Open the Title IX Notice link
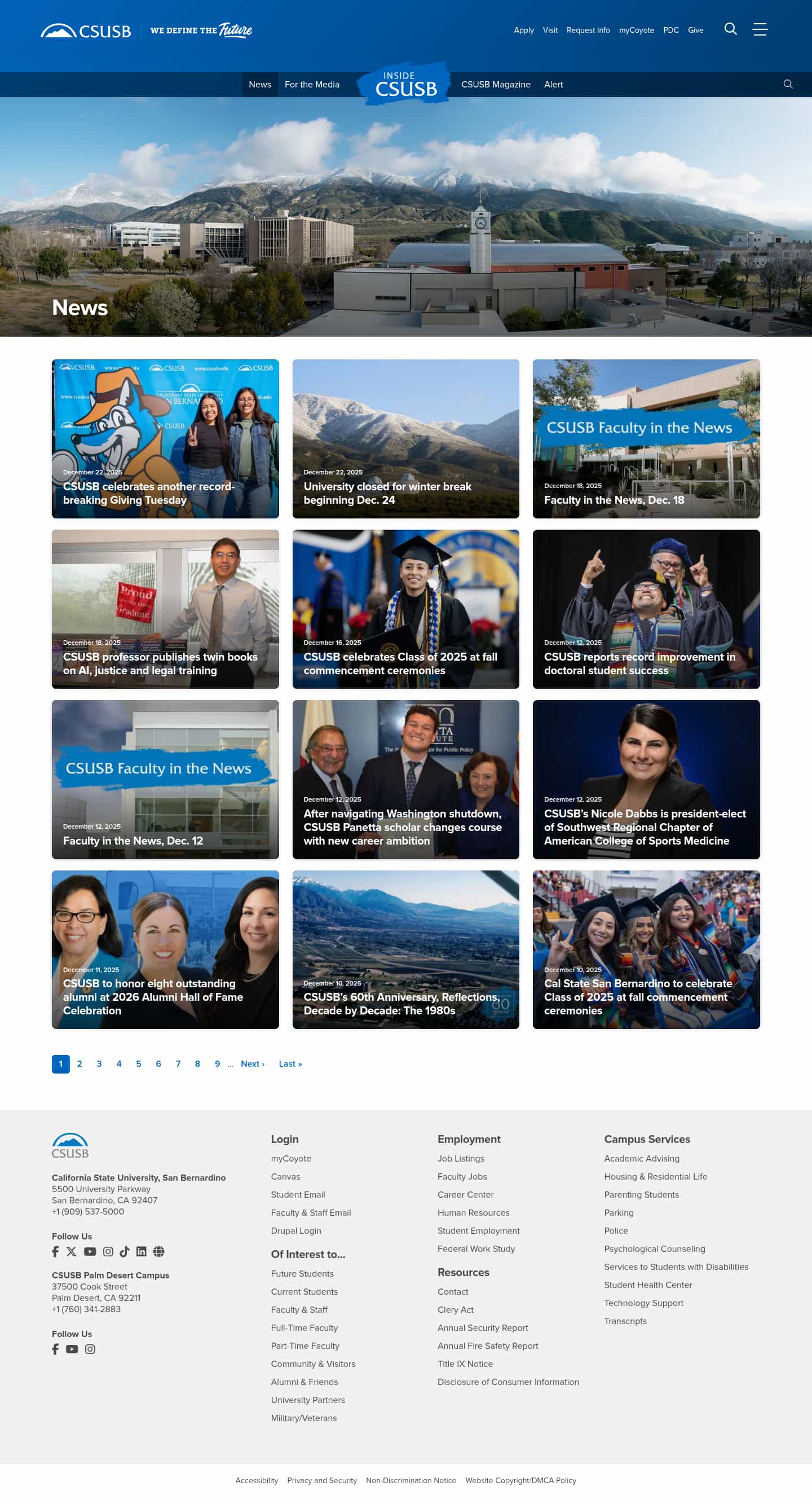The height and width of the screenshot is (1504, 812). click(x=465, y=1364)
